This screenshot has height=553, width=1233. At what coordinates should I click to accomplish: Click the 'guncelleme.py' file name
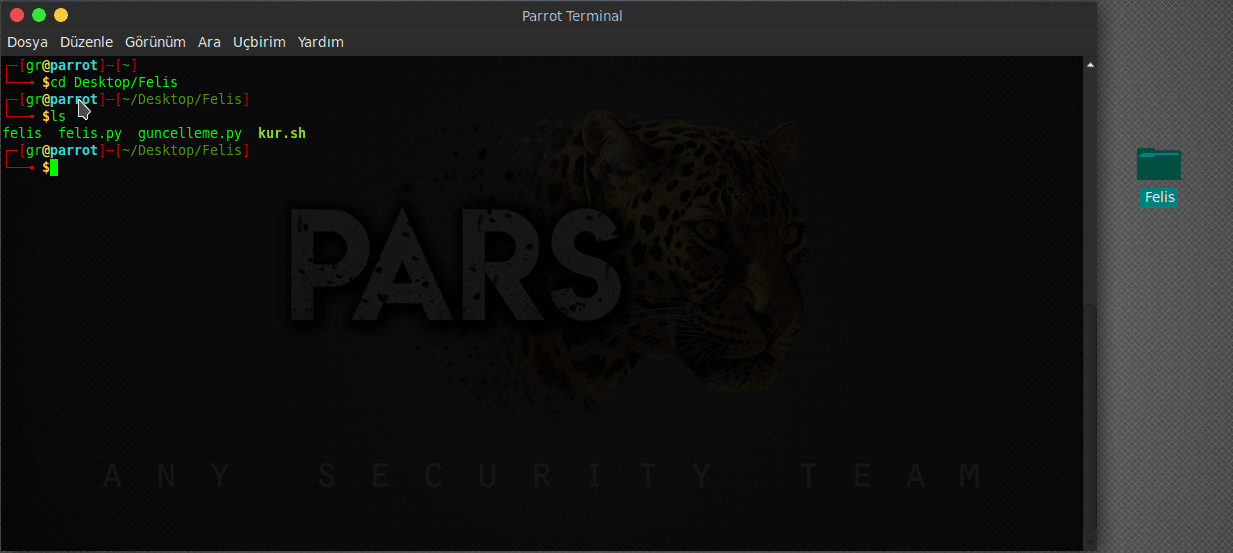tap(190, 133)
